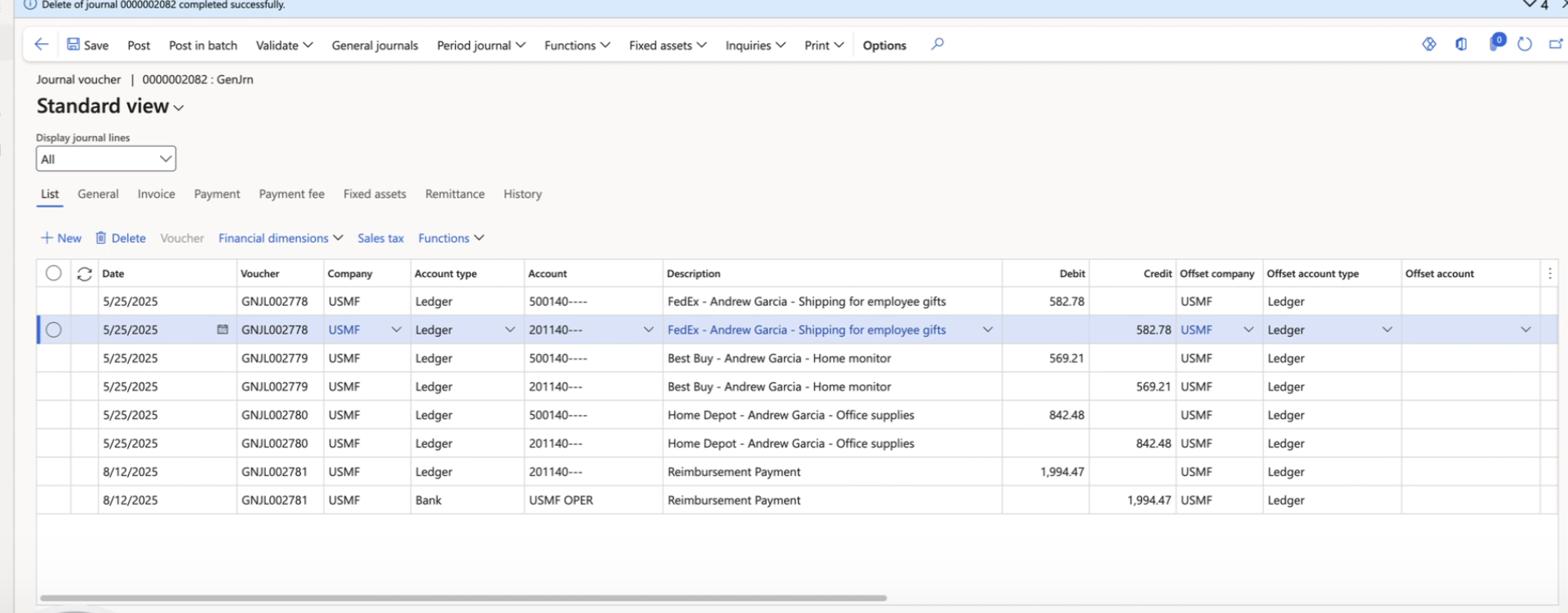The height and width of the screenshot is (613, 1568).
Task: Go back using the left arrow icon
Action: click(42, 45)
